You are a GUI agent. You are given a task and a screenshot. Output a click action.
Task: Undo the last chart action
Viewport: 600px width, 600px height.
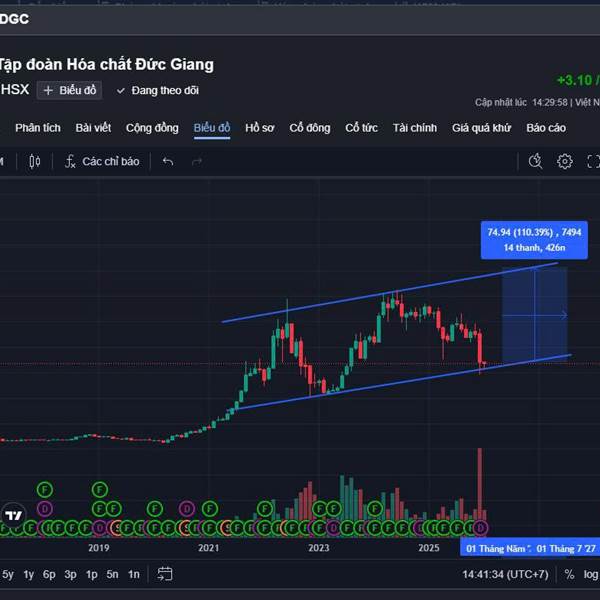[x=168, y=162]
